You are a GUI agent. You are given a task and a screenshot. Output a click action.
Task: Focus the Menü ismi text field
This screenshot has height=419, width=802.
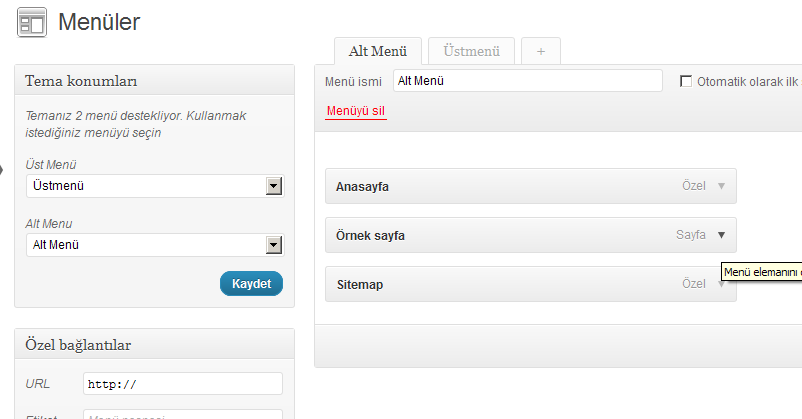(x=527, y=81)
